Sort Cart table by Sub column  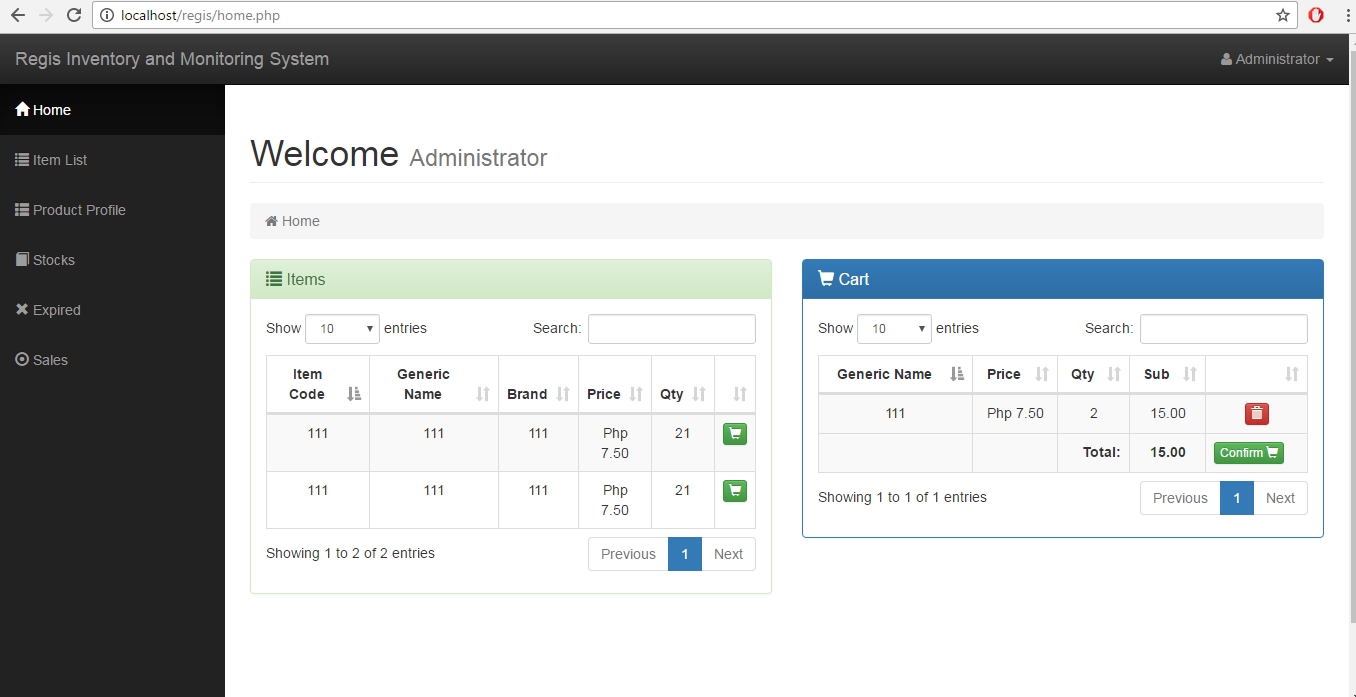[1168, 374]
